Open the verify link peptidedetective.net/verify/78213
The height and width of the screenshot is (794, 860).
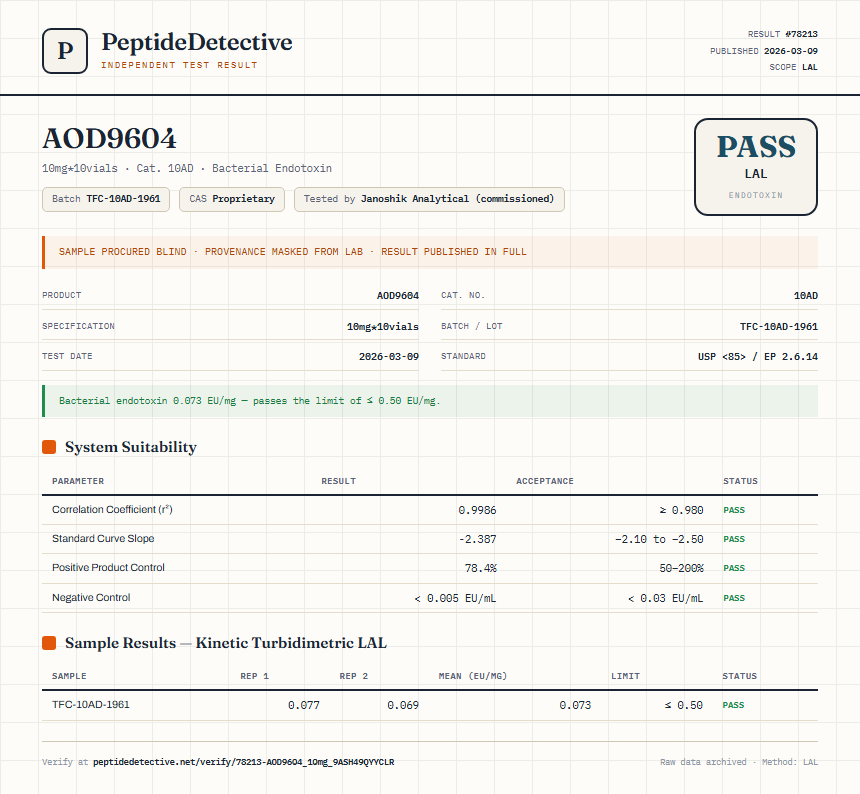click(244, 762)
